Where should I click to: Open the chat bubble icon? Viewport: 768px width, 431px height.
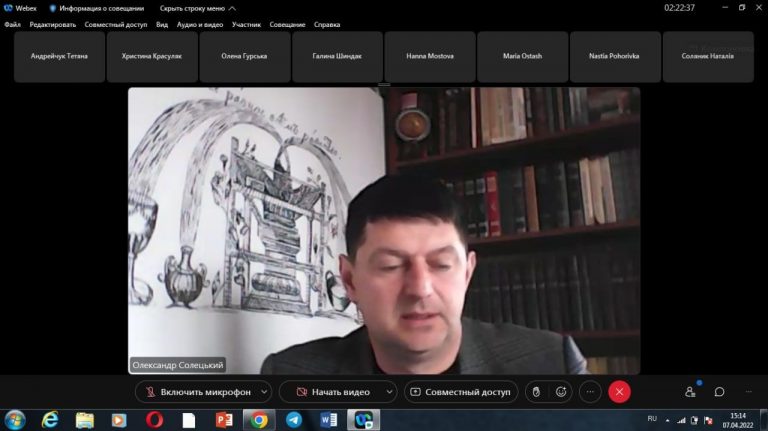719,392
